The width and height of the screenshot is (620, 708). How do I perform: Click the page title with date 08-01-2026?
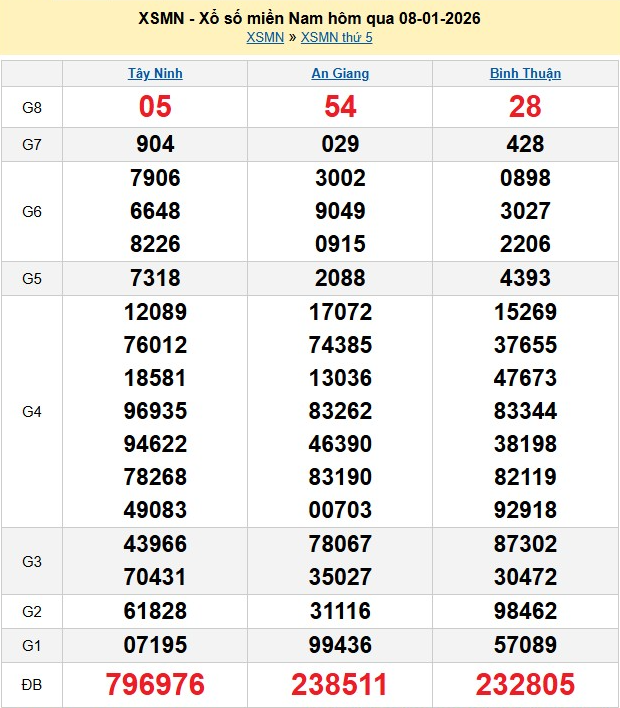309,19
